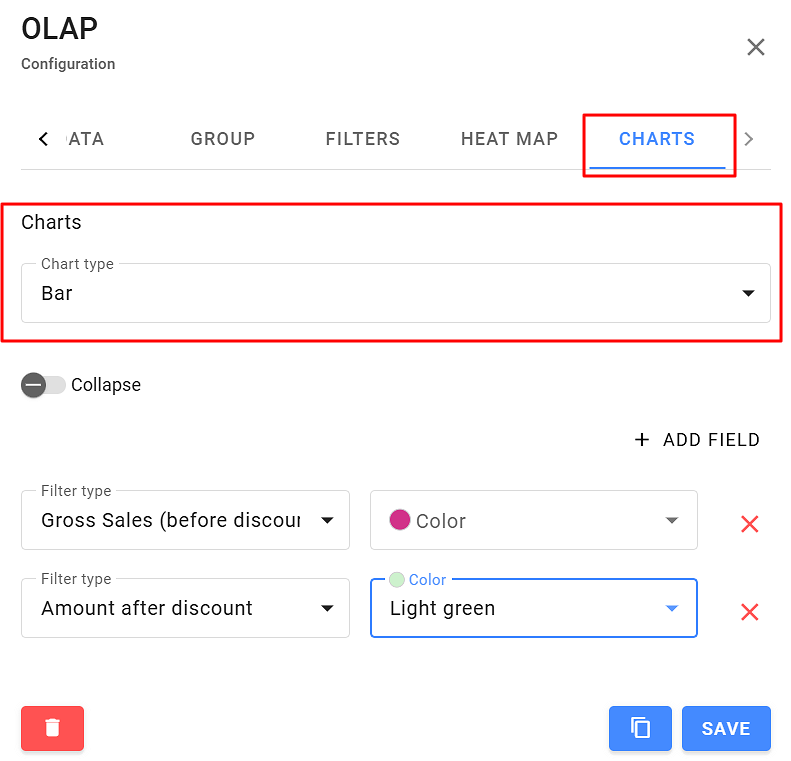Click the copy configuration icon button
Screen dimensions: 791x761
(x=640, y=728)
